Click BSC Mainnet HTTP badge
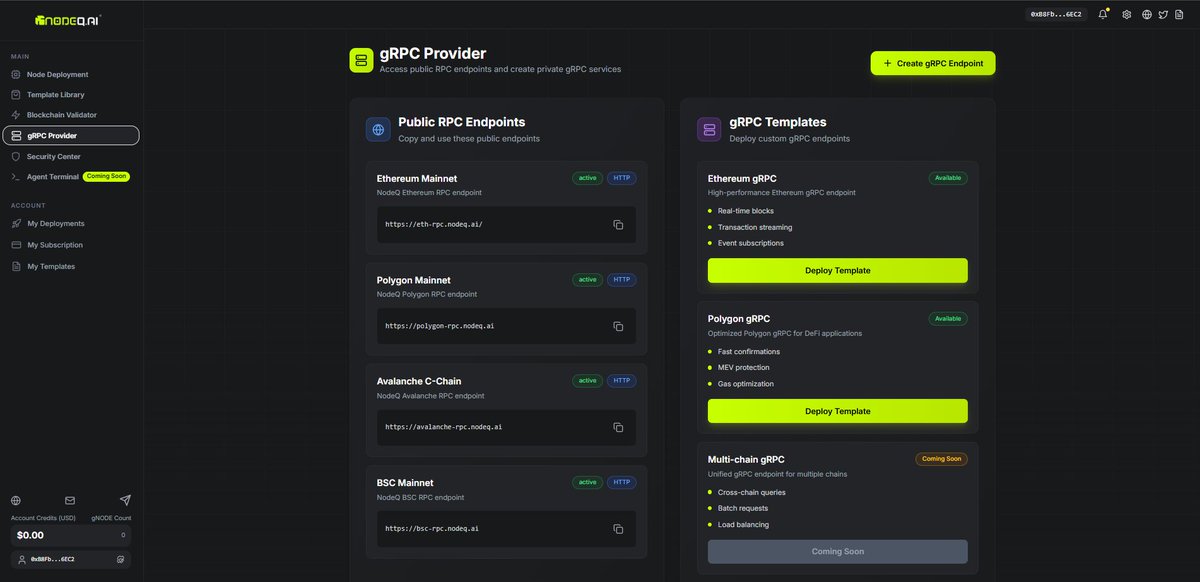Image resolution: width=1200 pixels, height=582 pixels. 621,482
